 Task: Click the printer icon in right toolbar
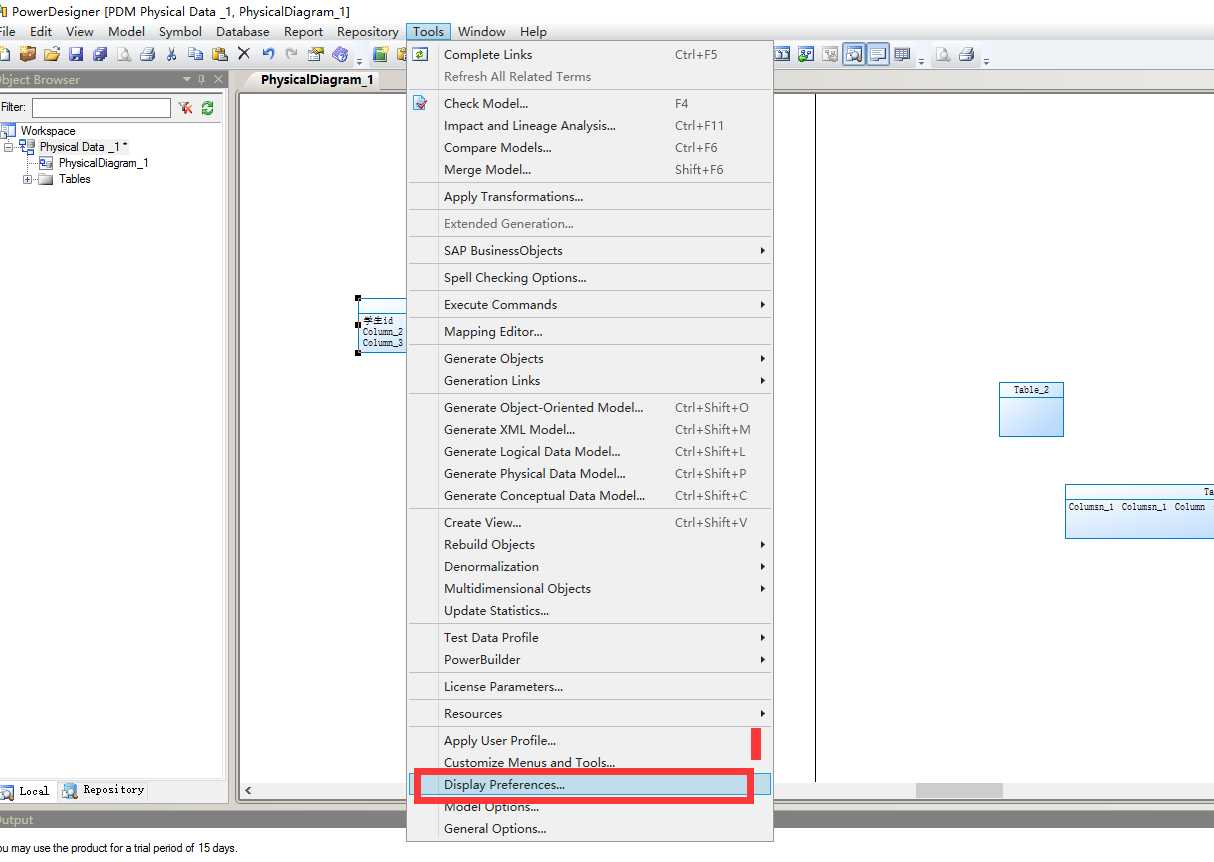pyautogui.click(x=966, y=54)
